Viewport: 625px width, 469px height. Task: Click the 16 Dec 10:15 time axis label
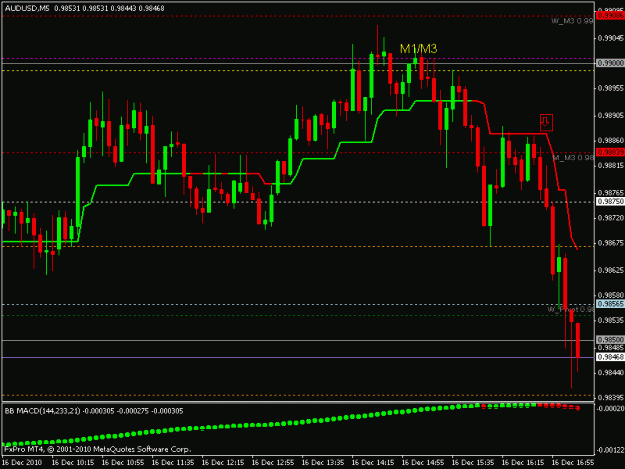pyautogui.click(x=73, y=463)
